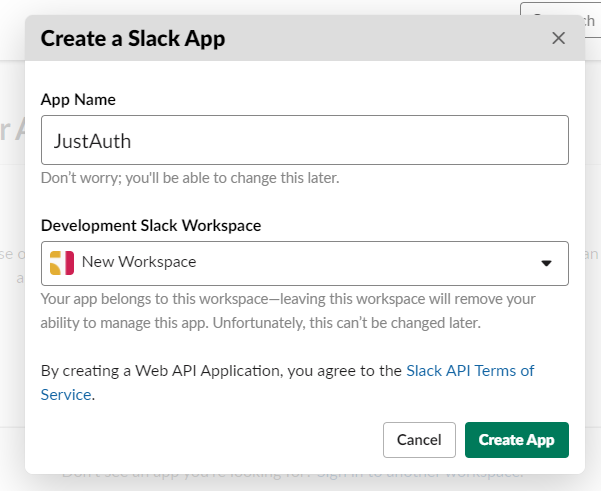The image size is (601, 491).
Task: Click the Create App button
Action: coord(517,440)
